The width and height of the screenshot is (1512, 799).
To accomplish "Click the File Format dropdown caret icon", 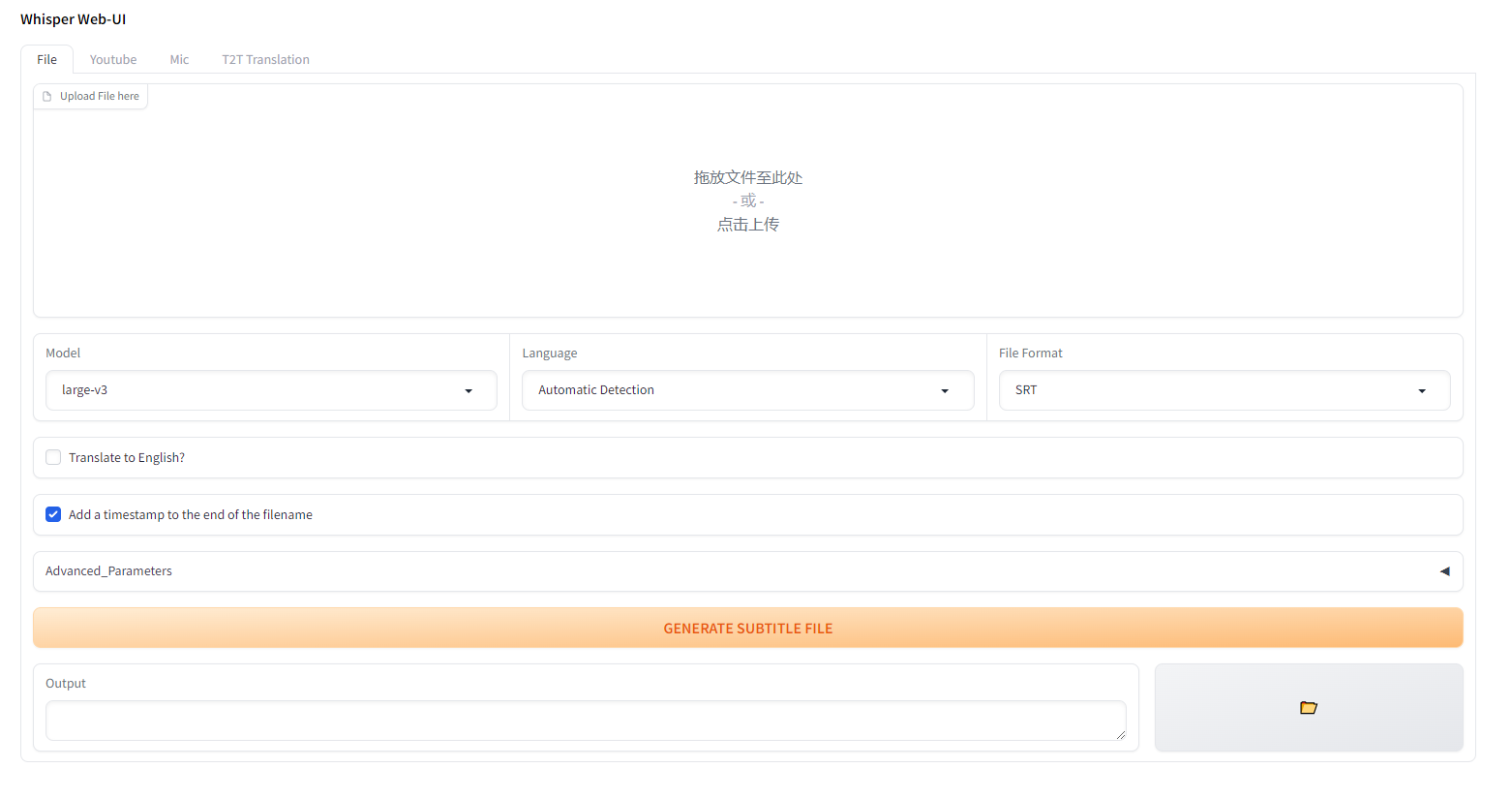I will pos(1422,391).
